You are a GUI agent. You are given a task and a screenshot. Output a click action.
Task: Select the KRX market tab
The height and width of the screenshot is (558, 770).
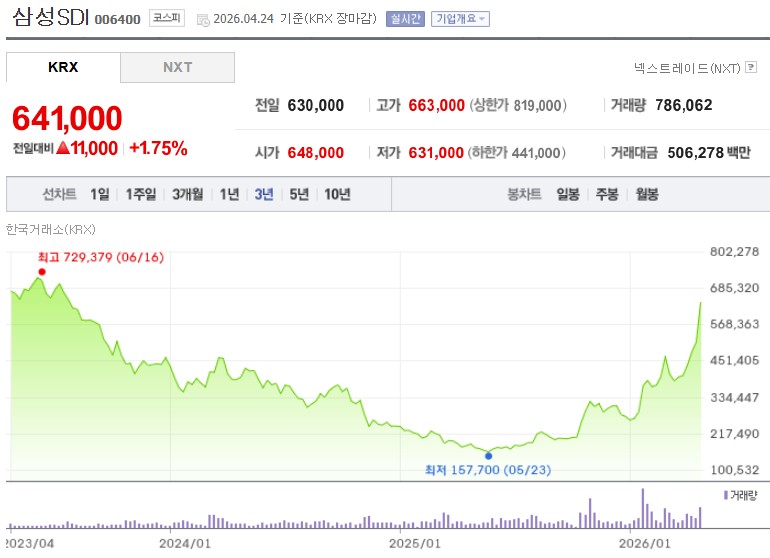click(x=63, y=67)
